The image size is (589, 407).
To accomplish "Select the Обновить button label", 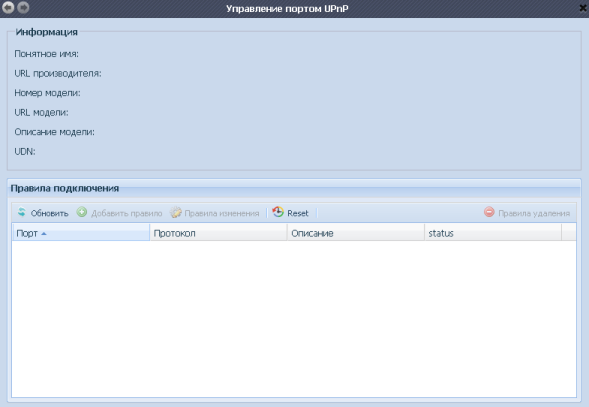I will pyautogui.click(x=50, y=213).
